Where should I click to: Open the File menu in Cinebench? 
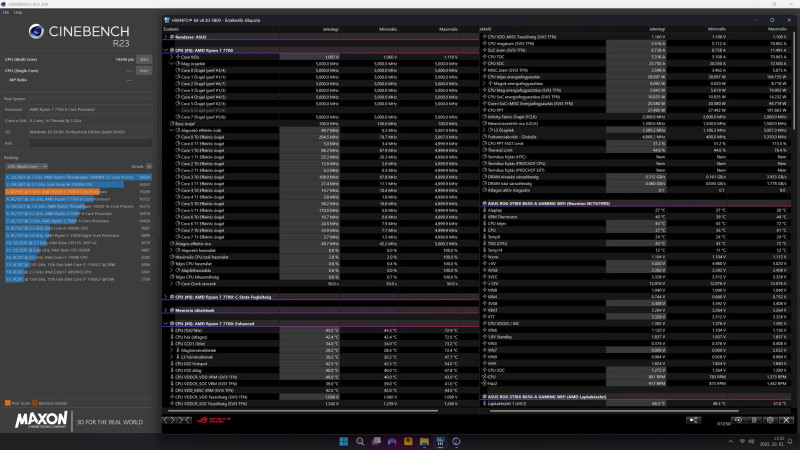6,12
